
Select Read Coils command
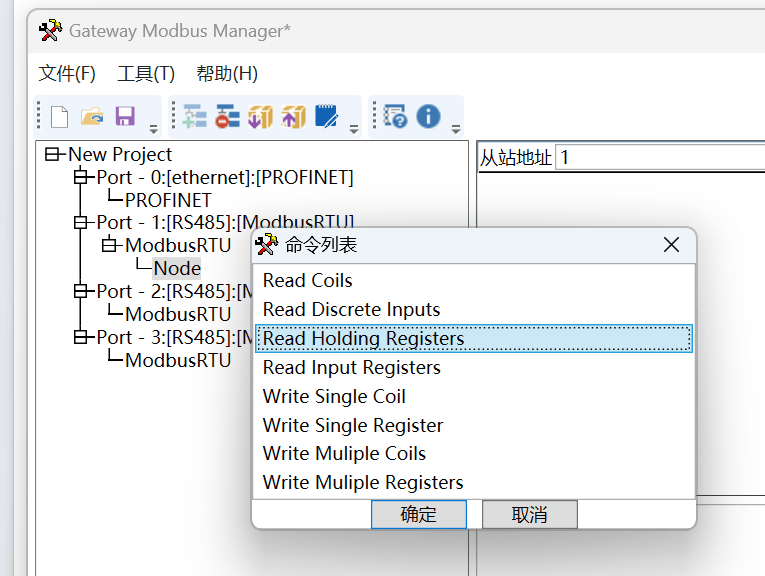coord(474,280)
